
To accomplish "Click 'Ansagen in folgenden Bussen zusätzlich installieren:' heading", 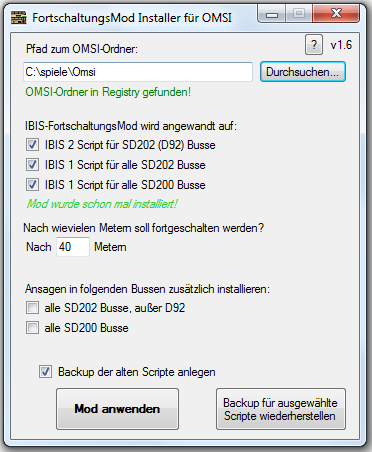I will [x=147, y=289].
